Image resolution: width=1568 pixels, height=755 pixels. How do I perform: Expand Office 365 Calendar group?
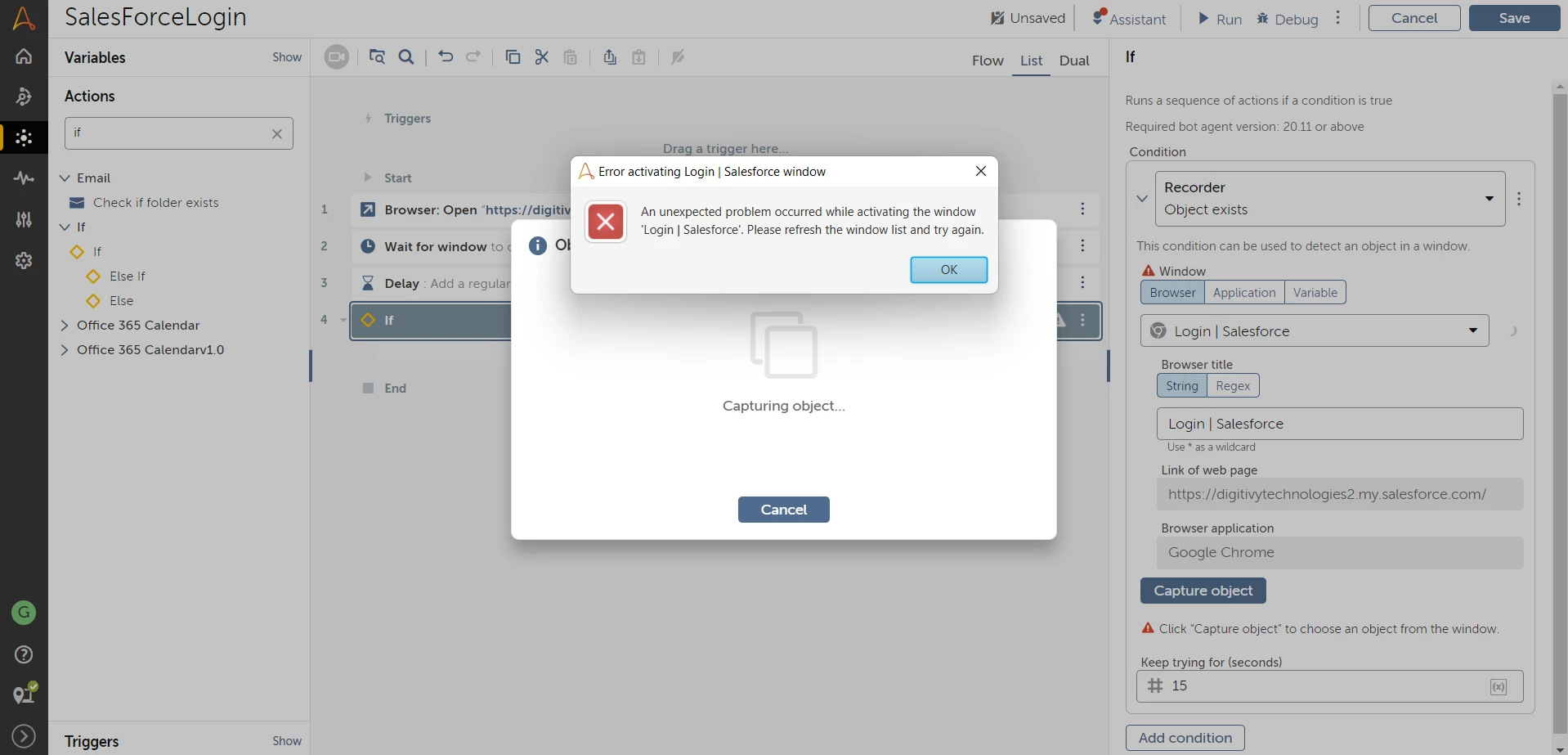[x=65, y=326]
